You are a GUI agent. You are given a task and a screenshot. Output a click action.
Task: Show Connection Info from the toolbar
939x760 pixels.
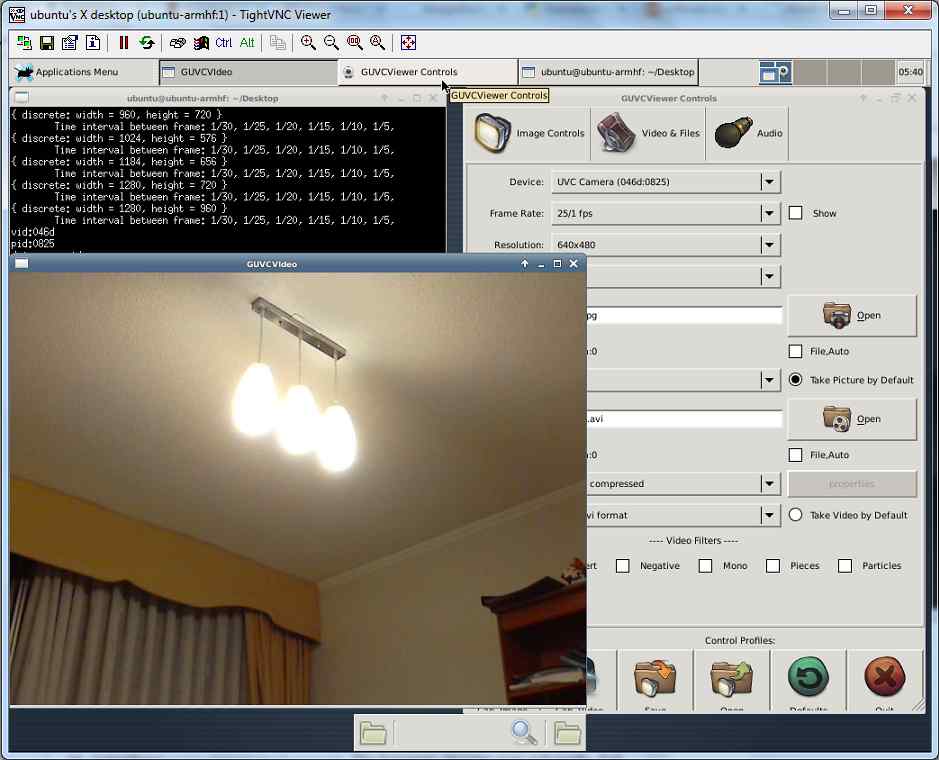click(93, 43)
